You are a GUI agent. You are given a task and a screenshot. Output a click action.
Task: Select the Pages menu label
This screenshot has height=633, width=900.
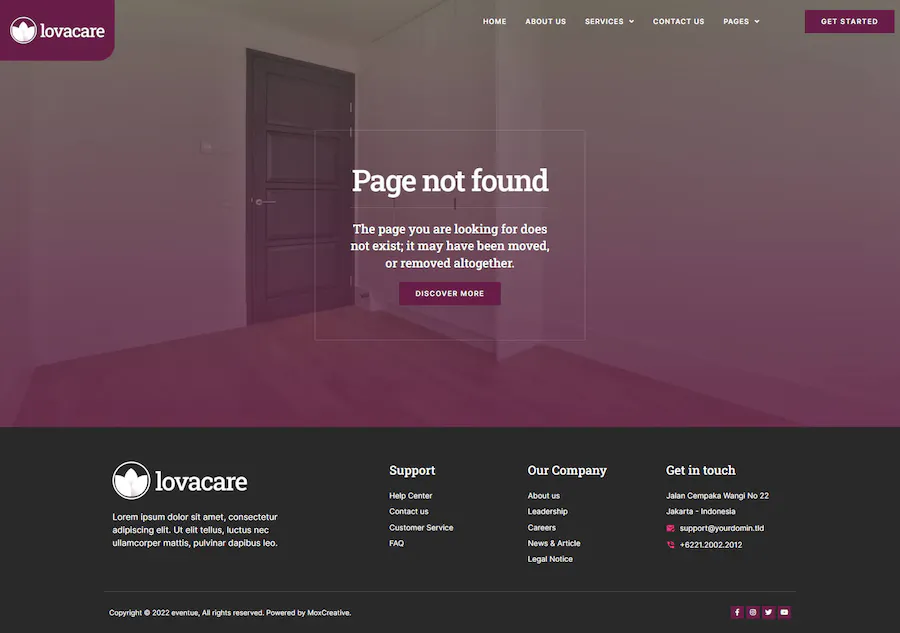click(736, 21)
